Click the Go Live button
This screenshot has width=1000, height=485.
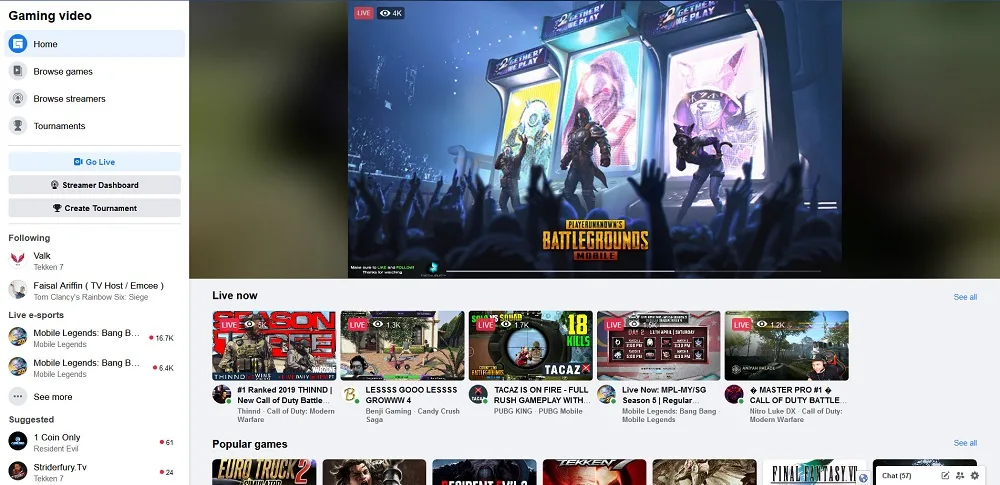coord(94,161)
